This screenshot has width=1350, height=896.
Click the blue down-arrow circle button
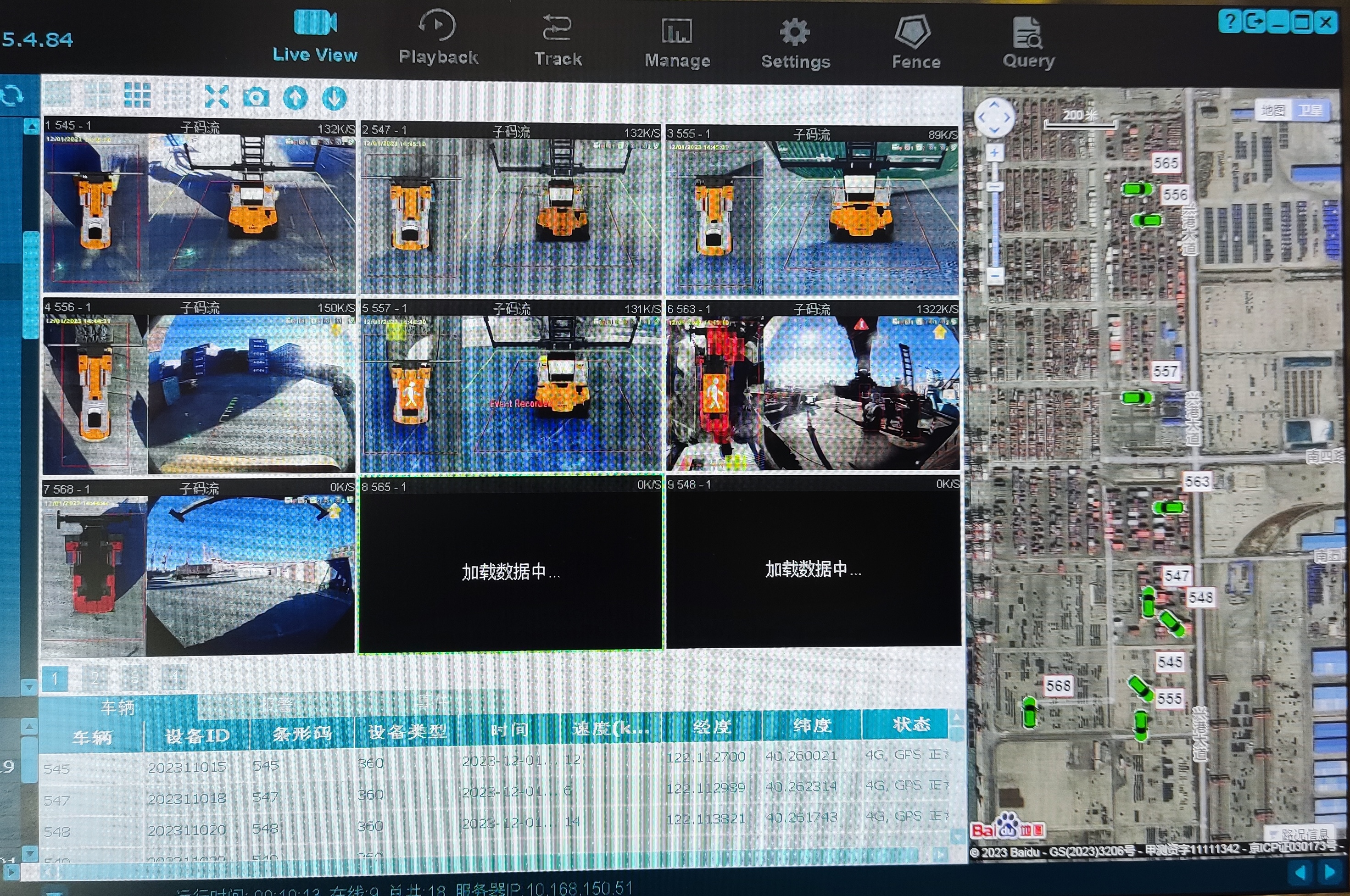click(335, 98)
